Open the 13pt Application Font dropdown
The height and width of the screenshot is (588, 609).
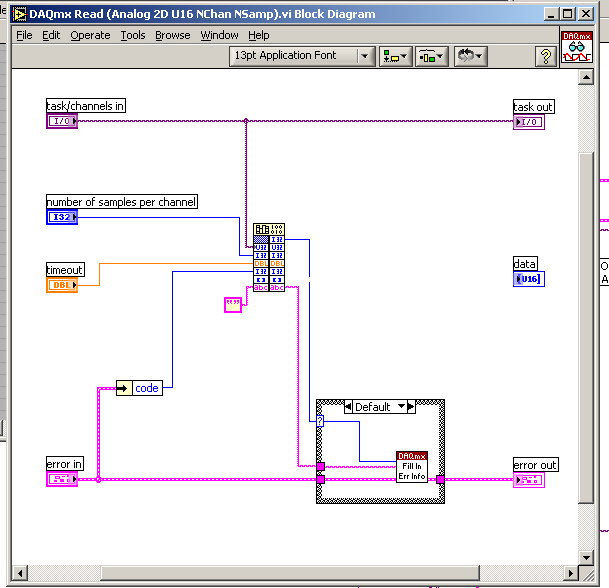click(302, 56)
